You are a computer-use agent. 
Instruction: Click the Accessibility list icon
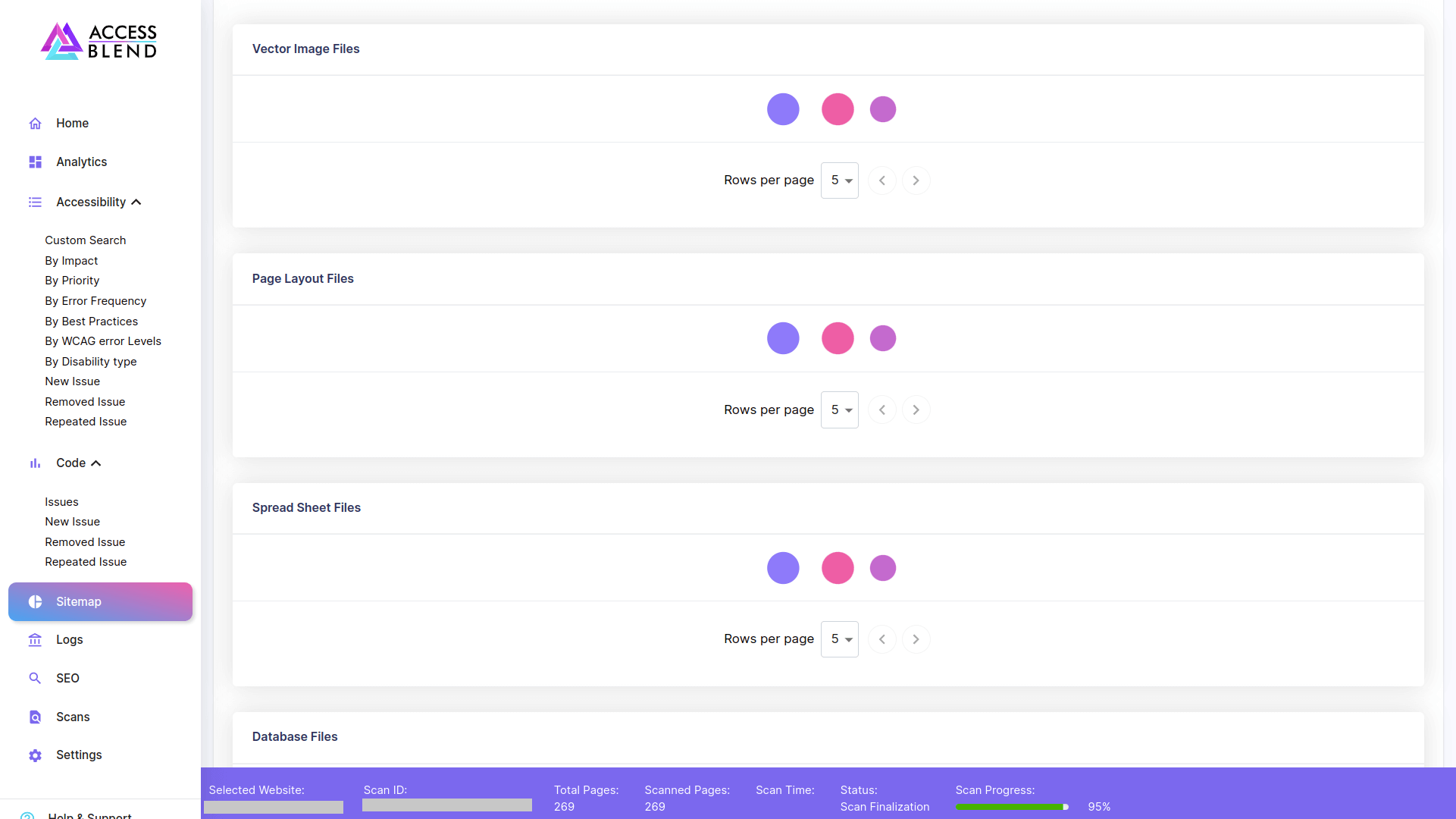[35, 202]
